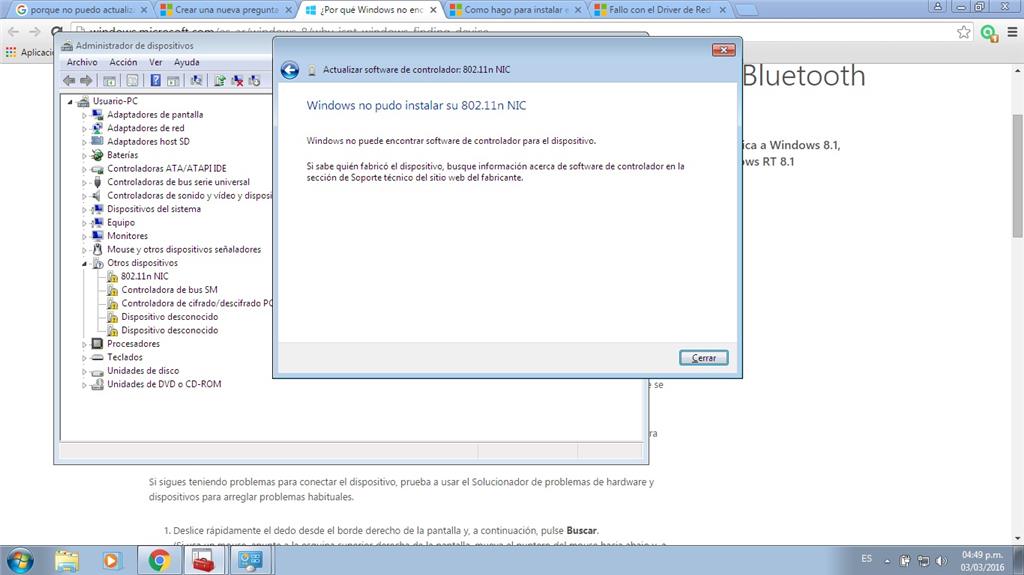
Task: Switch to 'Como hago para instalar' tab
Action: tap(515, 10)
